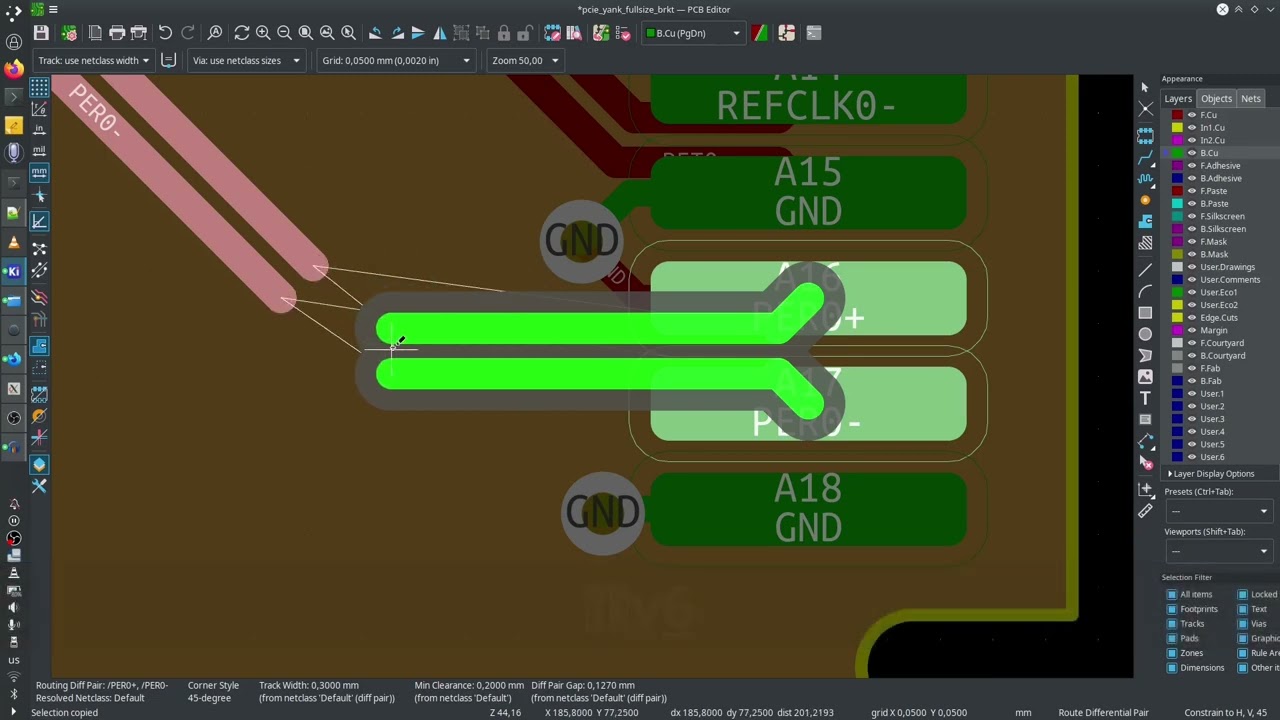Zoom in on the board

click(x=263, y=33)
